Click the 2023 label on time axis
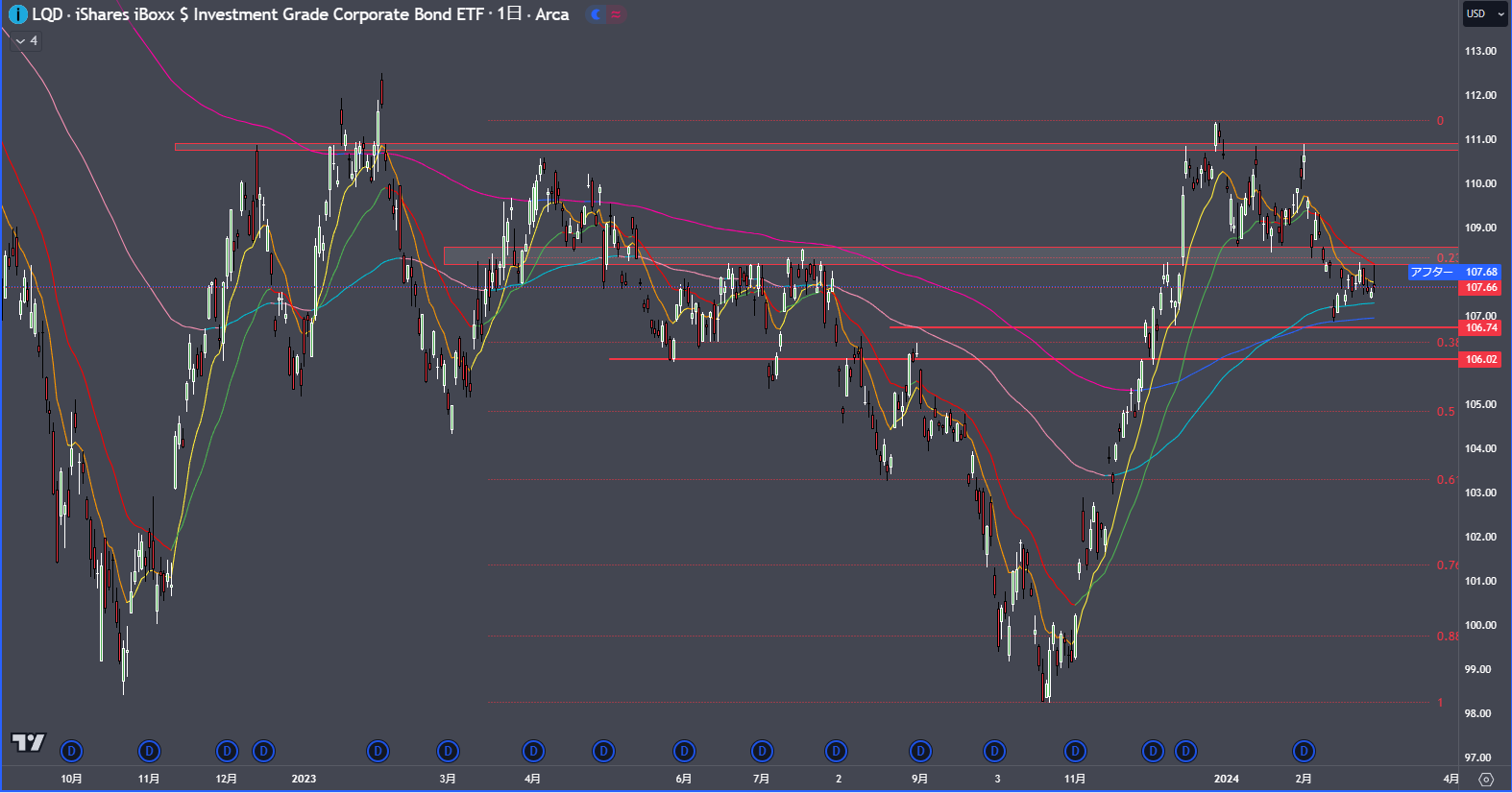 click(x=304, y=779)
